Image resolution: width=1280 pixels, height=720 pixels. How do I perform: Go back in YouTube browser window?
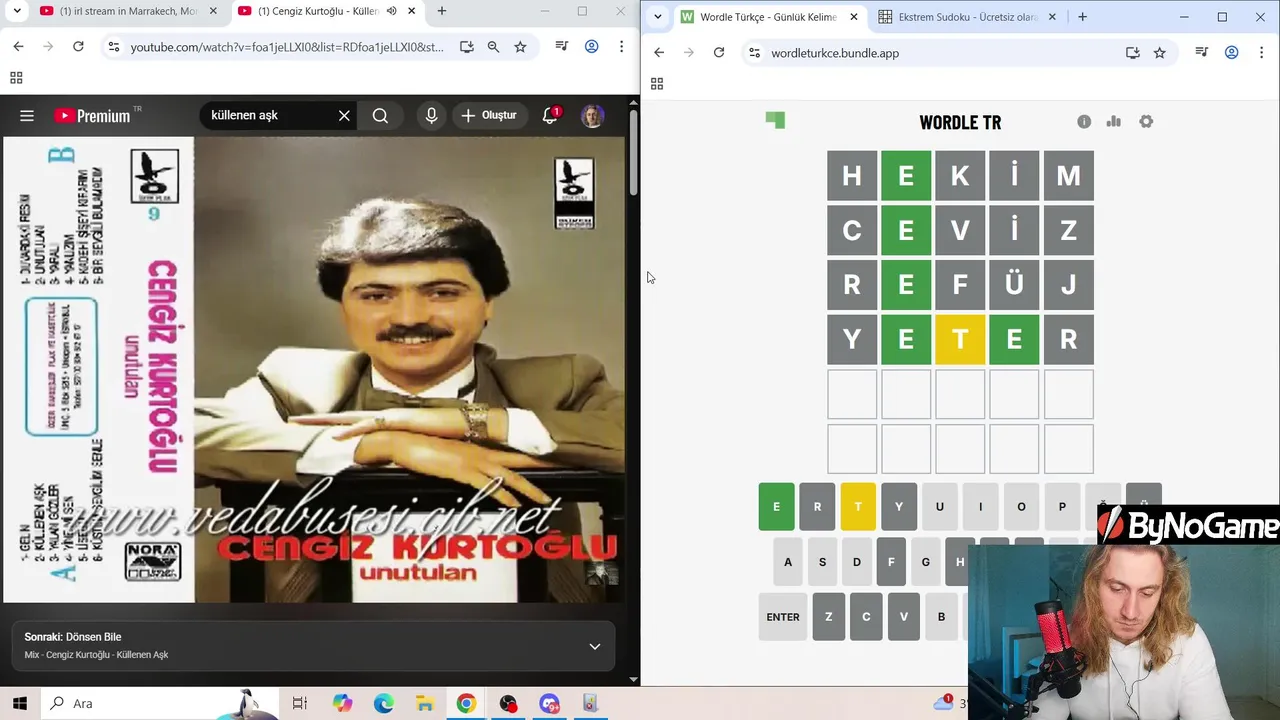pyautogui.click(x=18, y=47)
